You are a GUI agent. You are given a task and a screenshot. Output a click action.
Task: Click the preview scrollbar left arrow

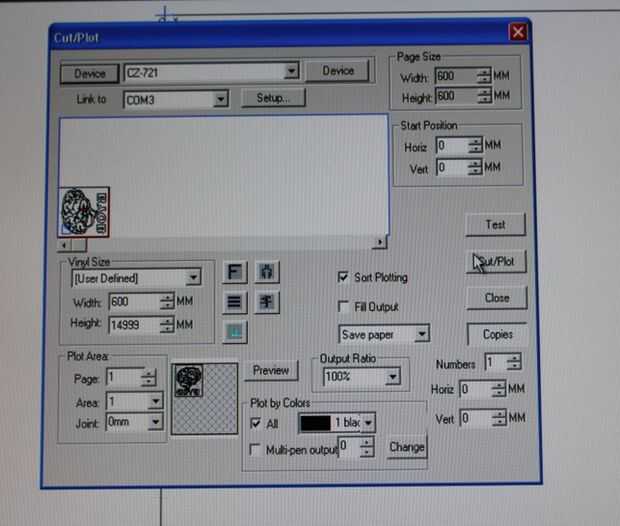tap(64, 245)
